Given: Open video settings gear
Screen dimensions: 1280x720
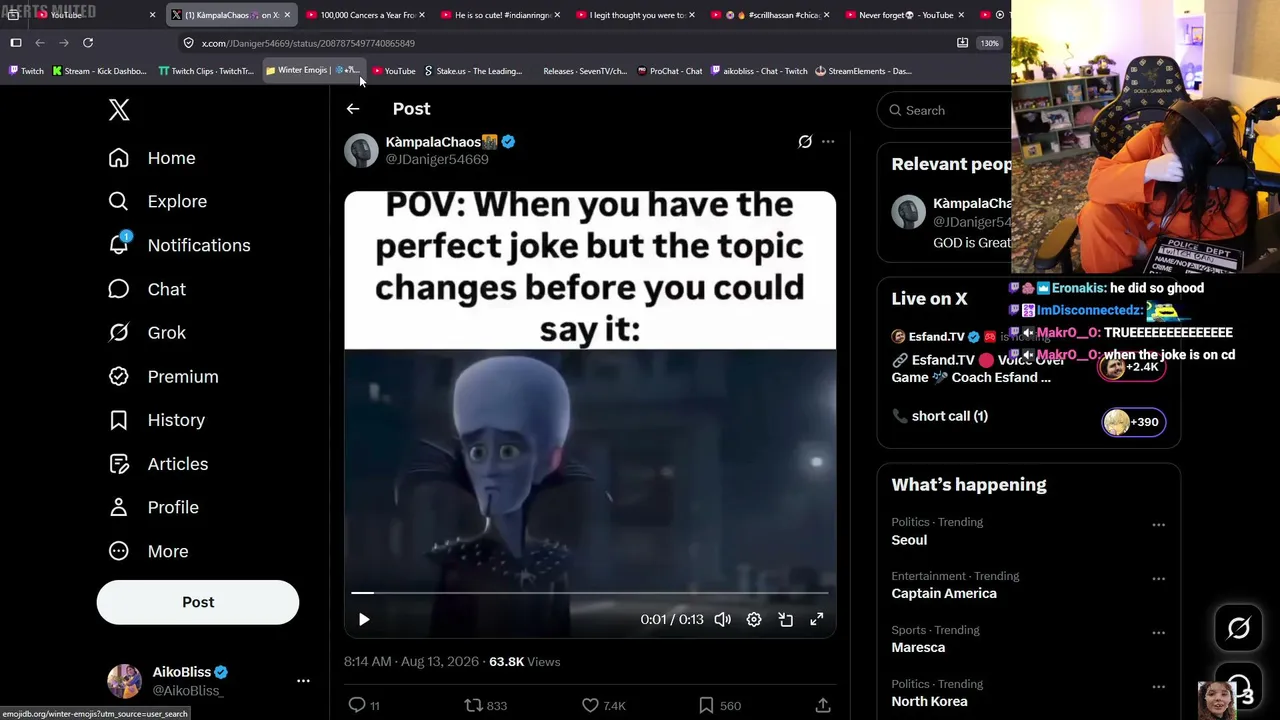Looking at the screenshot, I should click(754, 620).
